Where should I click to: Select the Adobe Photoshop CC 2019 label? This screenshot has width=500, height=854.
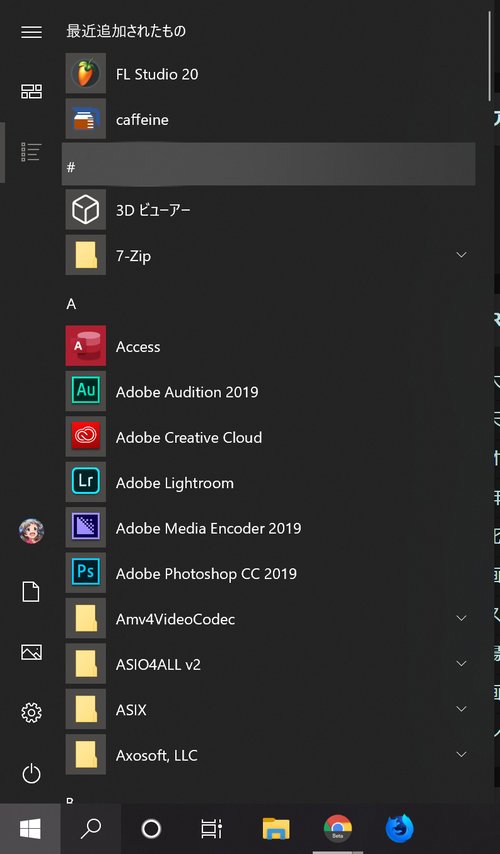[x=206, y=574]
